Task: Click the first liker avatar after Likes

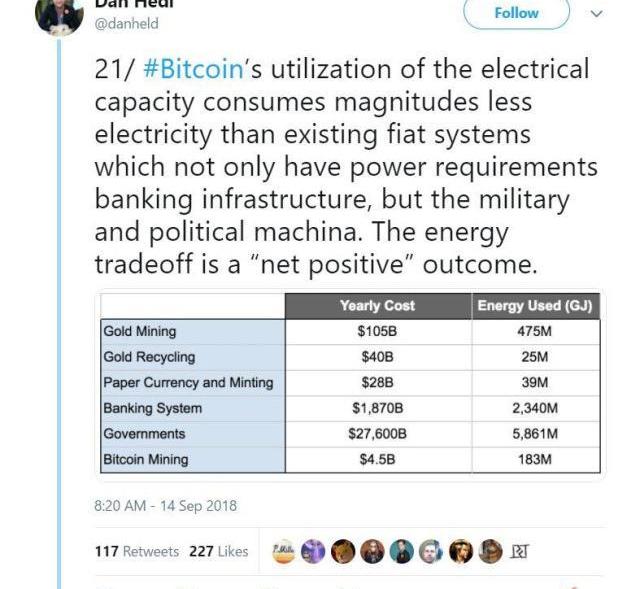Action: pyautogui.click(x=285, y=551)
